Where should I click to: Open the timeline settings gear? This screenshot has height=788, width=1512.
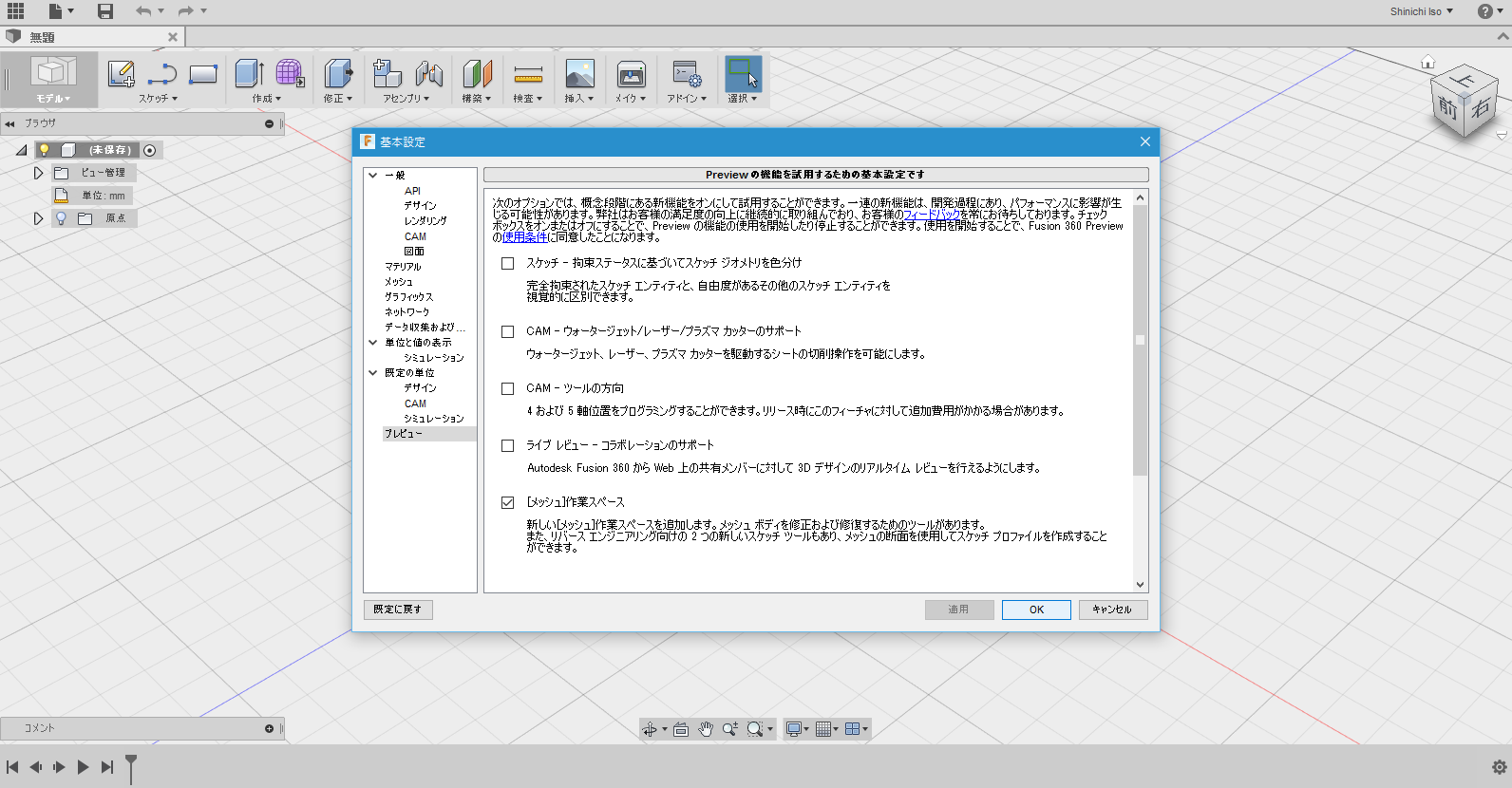pos(1500,767)
